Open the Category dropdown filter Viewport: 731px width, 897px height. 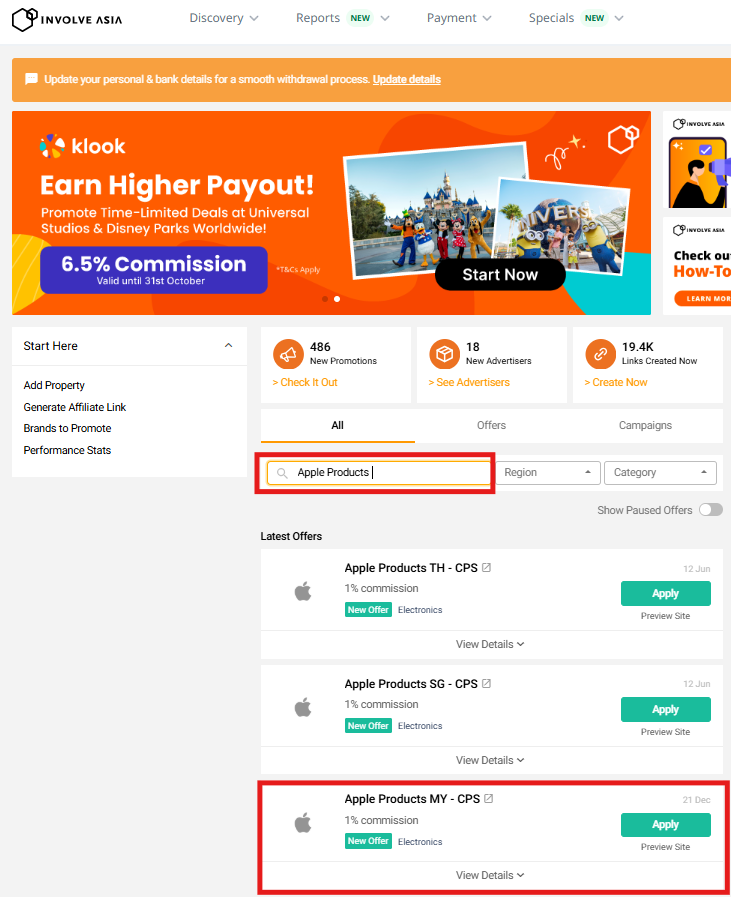[x=660, y=473]
